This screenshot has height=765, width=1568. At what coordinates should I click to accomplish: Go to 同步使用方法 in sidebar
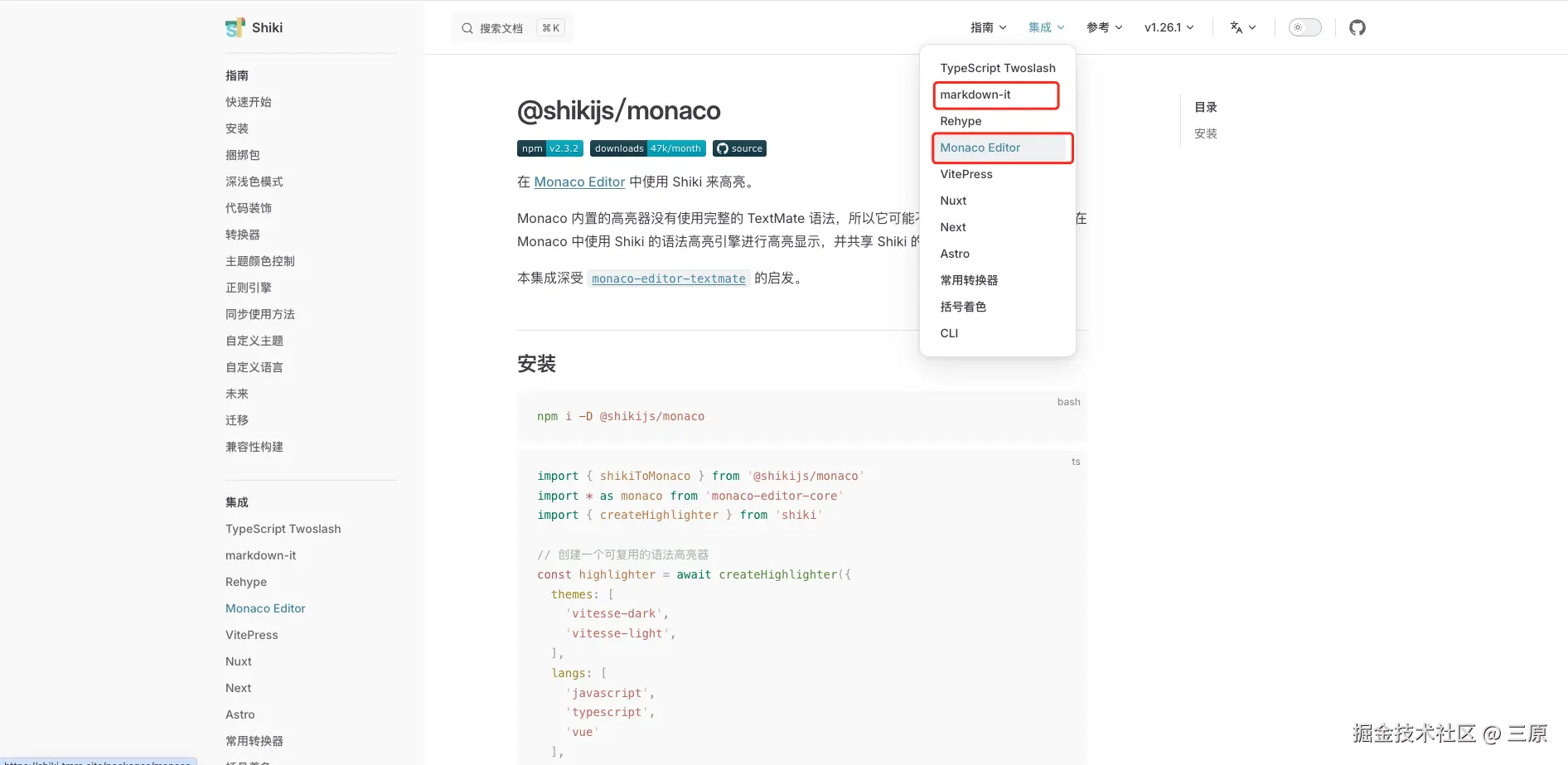coord(260,314)
